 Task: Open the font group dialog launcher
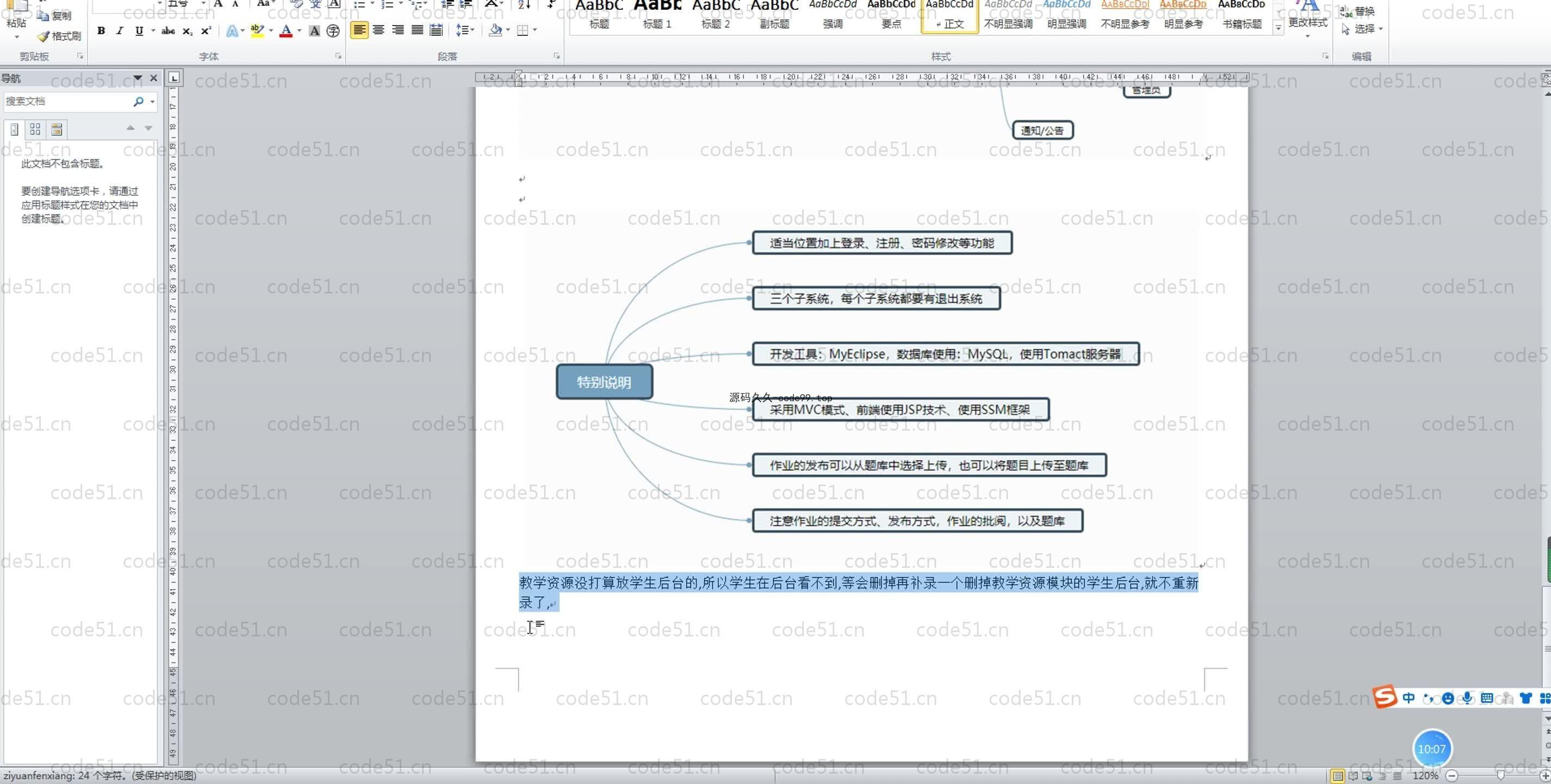(x=338, y=56)
